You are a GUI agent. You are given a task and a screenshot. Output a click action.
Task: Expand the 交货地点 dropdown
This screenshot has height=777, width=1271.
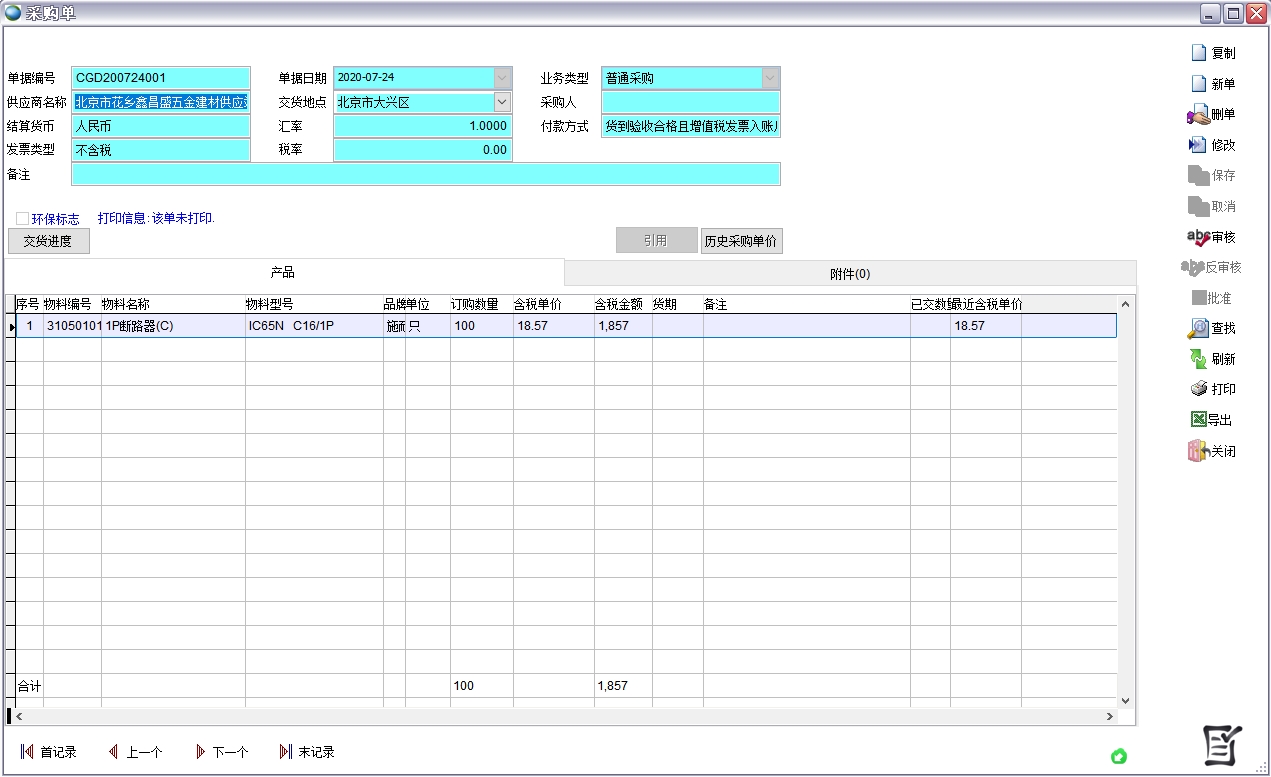point(502,102)
